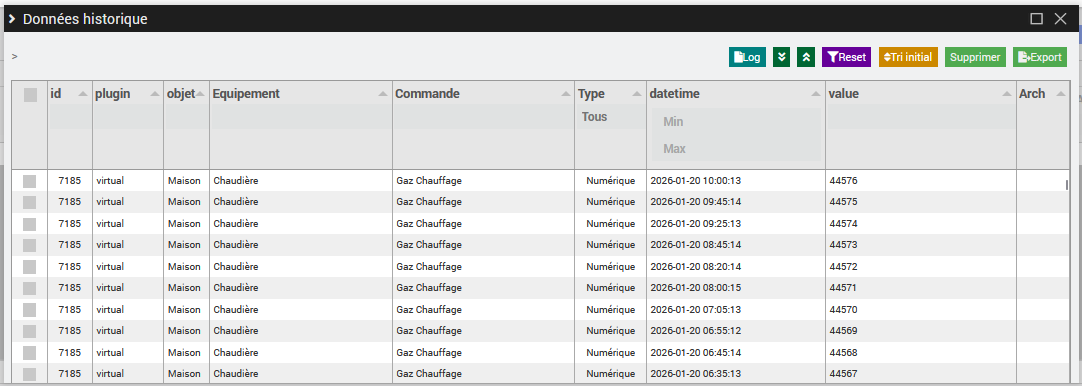Click the Equipement filter field
The width and height of the screenshot is (1082, 386).
[x=300, y=117]
